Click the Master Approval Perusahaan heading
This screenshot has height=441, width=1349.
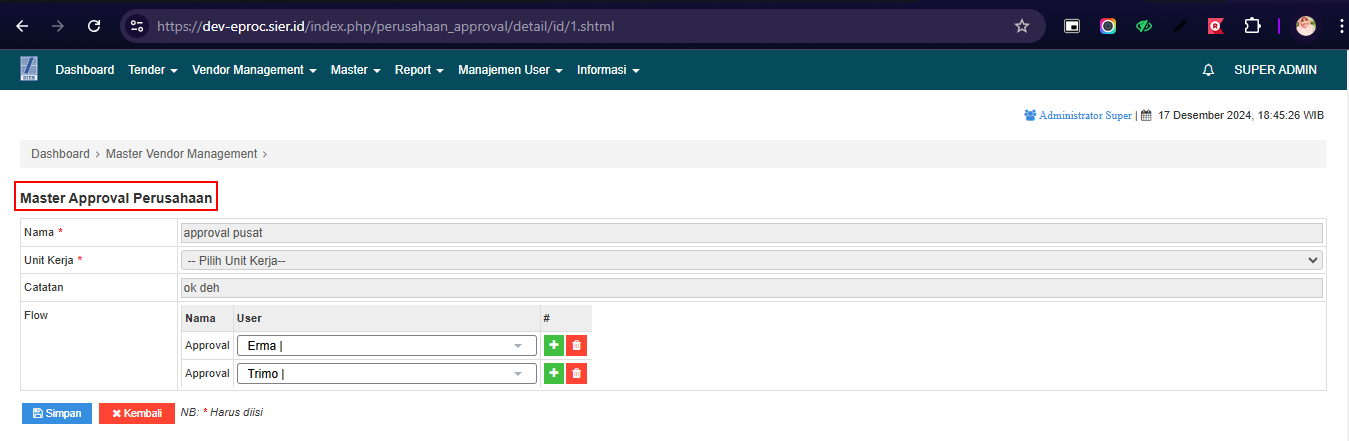point(116,198)
